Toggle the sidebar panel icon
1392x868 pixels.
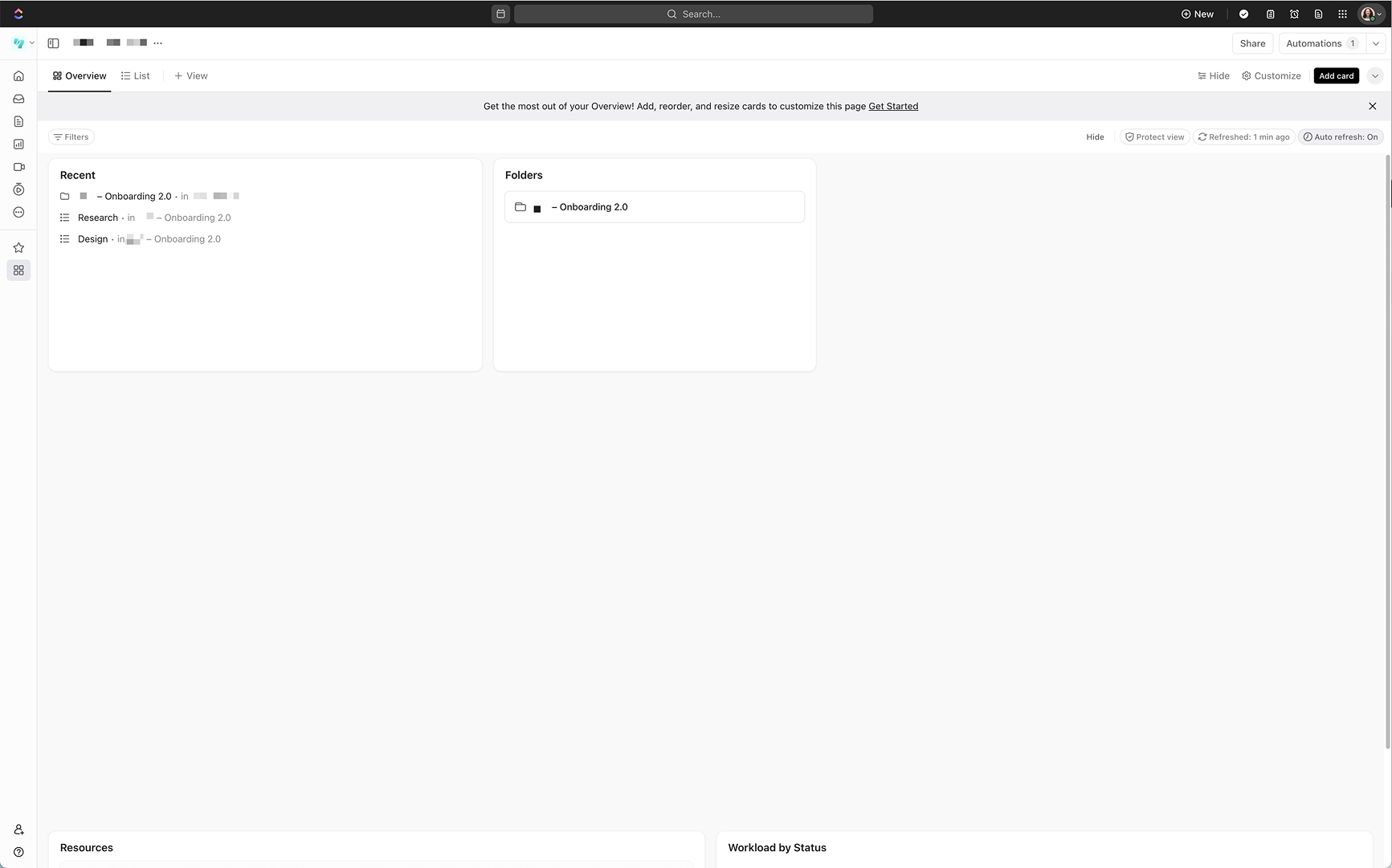(x=53, y=43)
